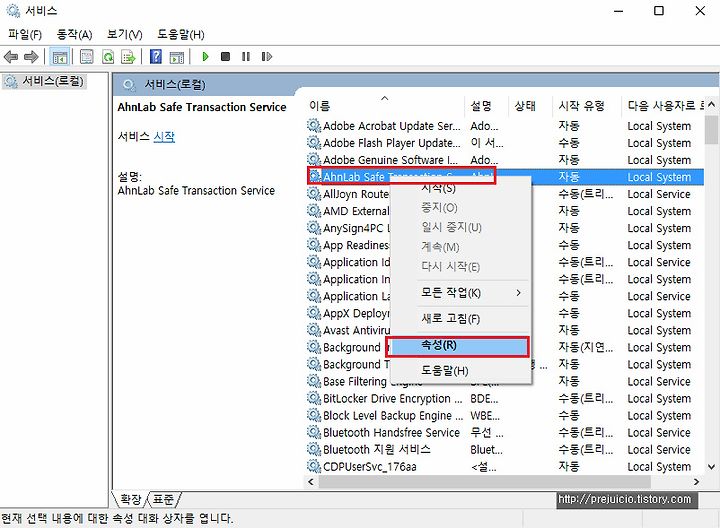Image resolution: width=720 pixels, height=528 pixels.
Task: Click gear icon of AMD External row
Action: coord(314,211)
